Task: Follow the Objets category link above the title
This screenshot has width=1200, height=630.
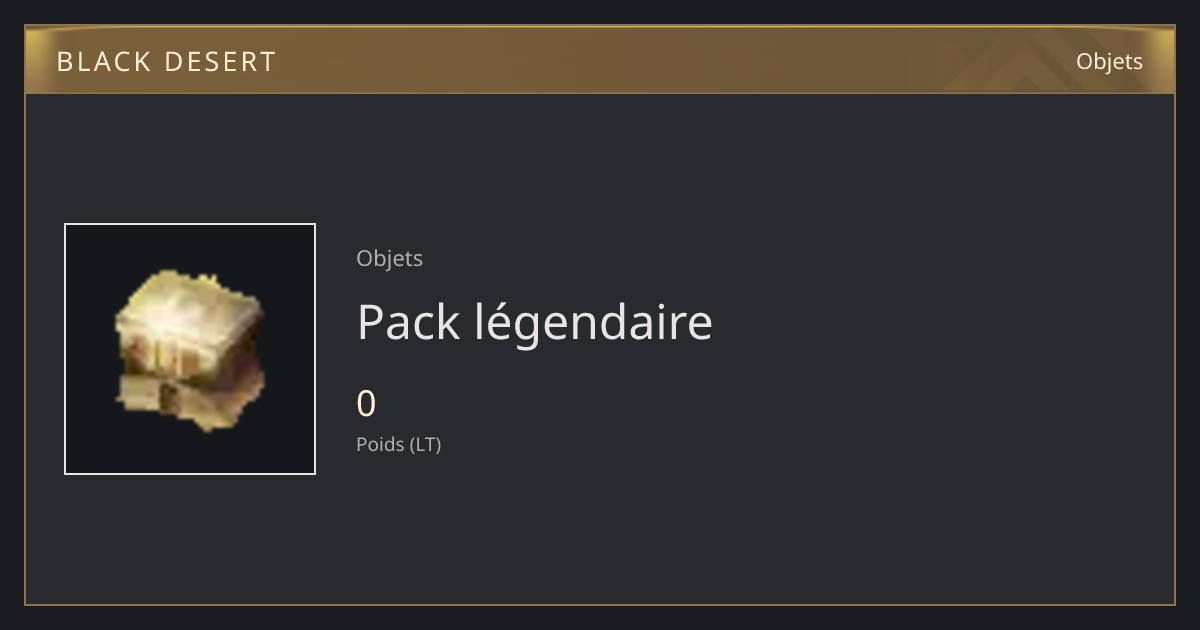Action: click(x=389, y=258)
